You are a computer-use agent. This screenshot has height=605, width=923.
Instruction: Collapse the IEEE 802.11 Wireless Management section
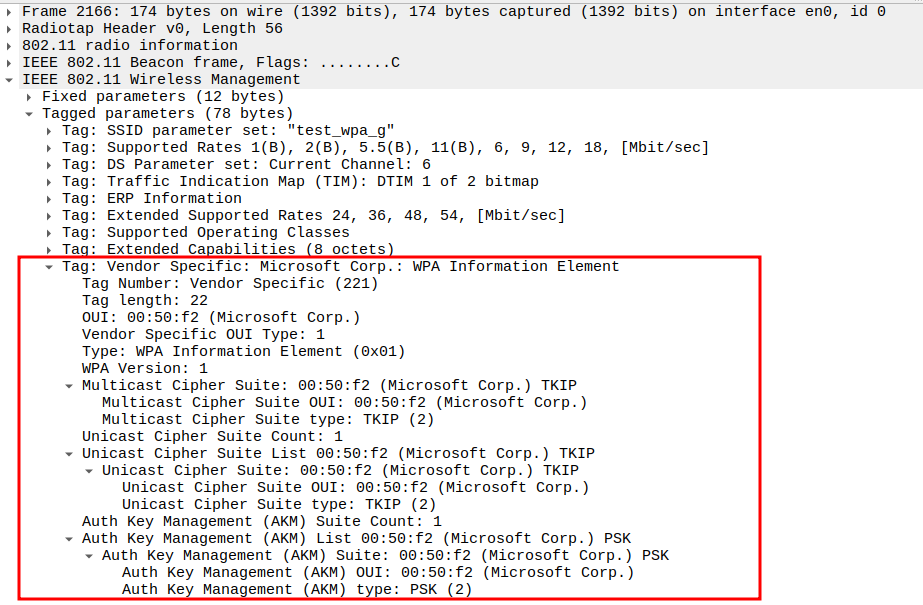point(10,79)
